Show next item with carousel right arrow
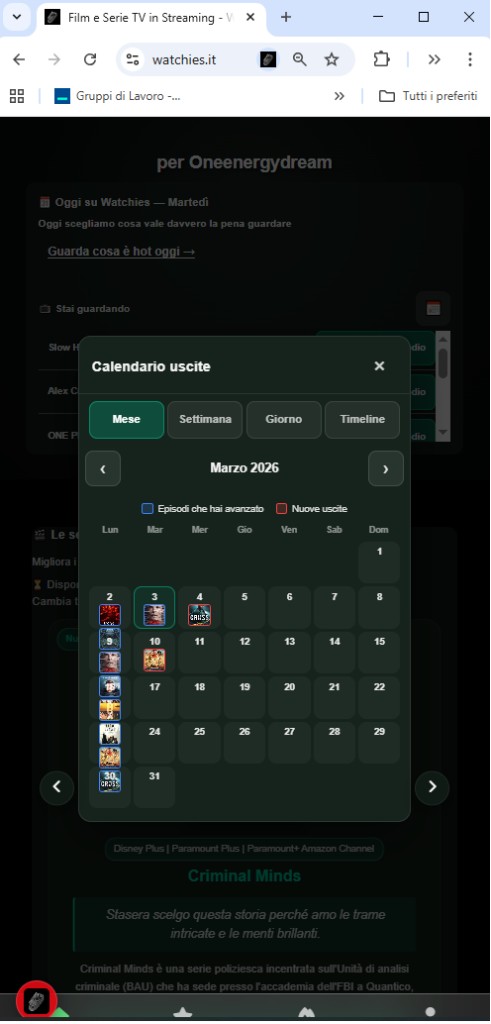Screen dimensions: 491x1024 pyautogui.click(x=432, y=787)
